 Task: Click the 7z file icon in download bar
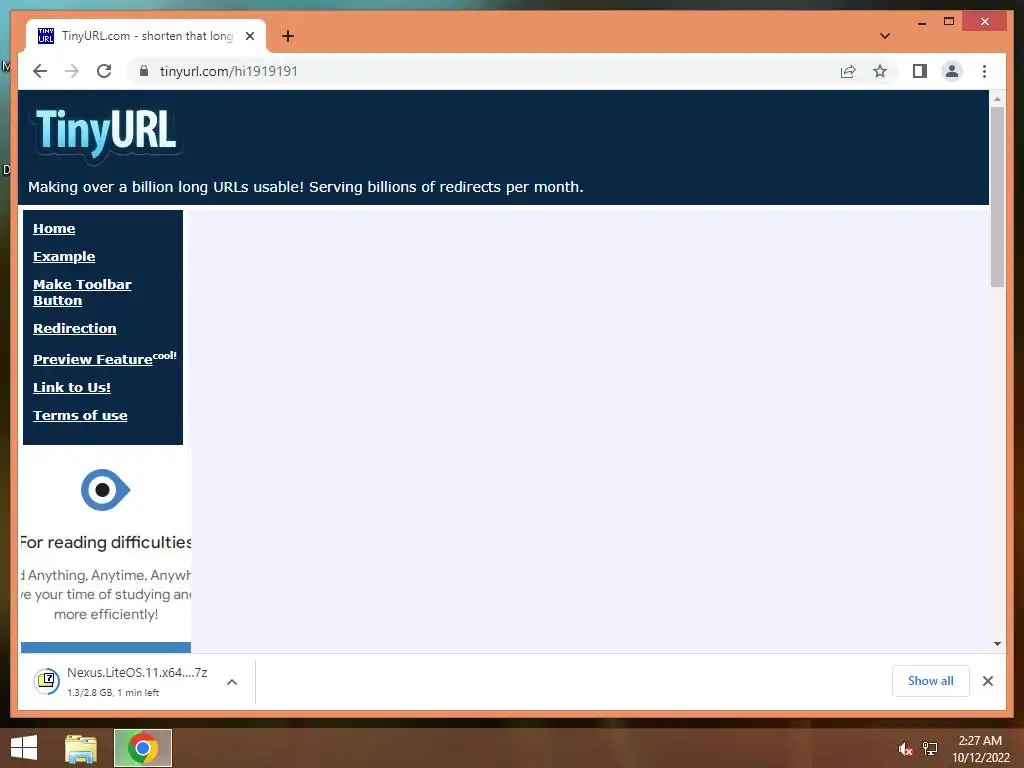(x=47, y=681)
